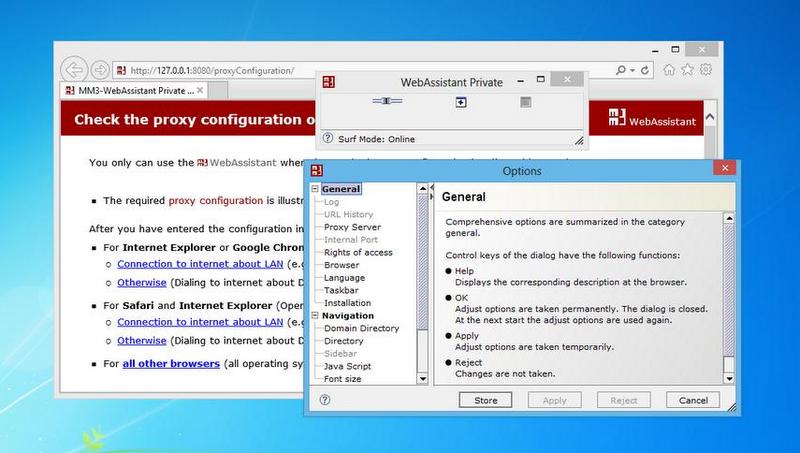Select Language in the options tree

click(x=344, y=278)
